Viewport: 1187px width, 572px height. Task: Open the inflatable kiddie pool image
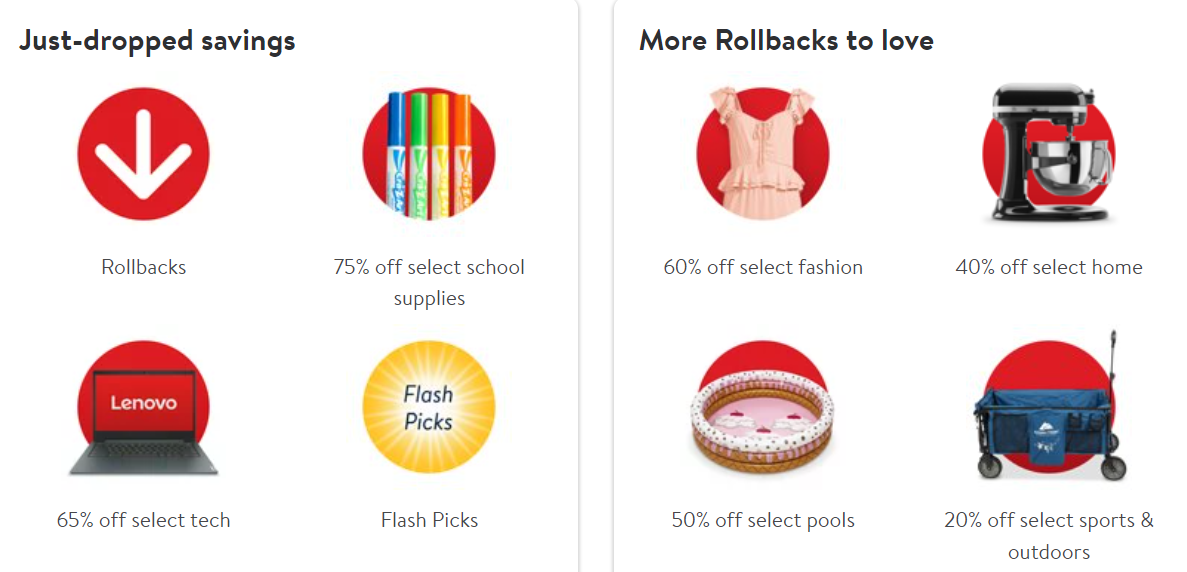(762, 412)
